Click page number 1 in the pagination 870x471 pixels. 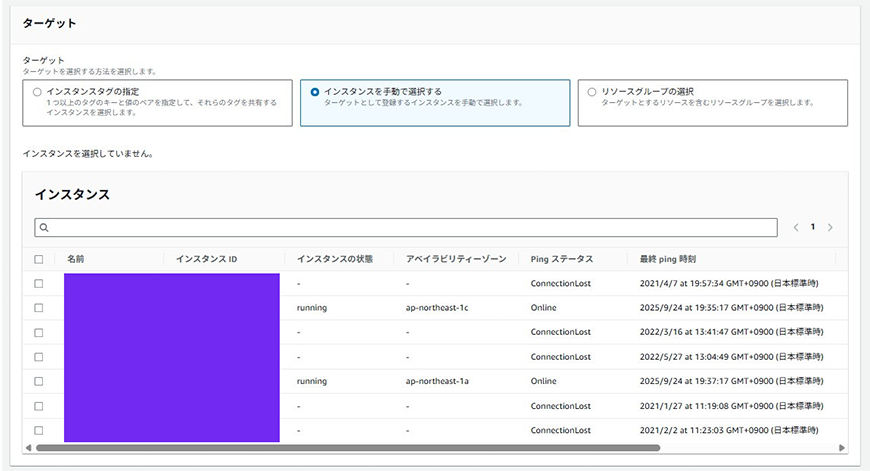click(813, 227)
